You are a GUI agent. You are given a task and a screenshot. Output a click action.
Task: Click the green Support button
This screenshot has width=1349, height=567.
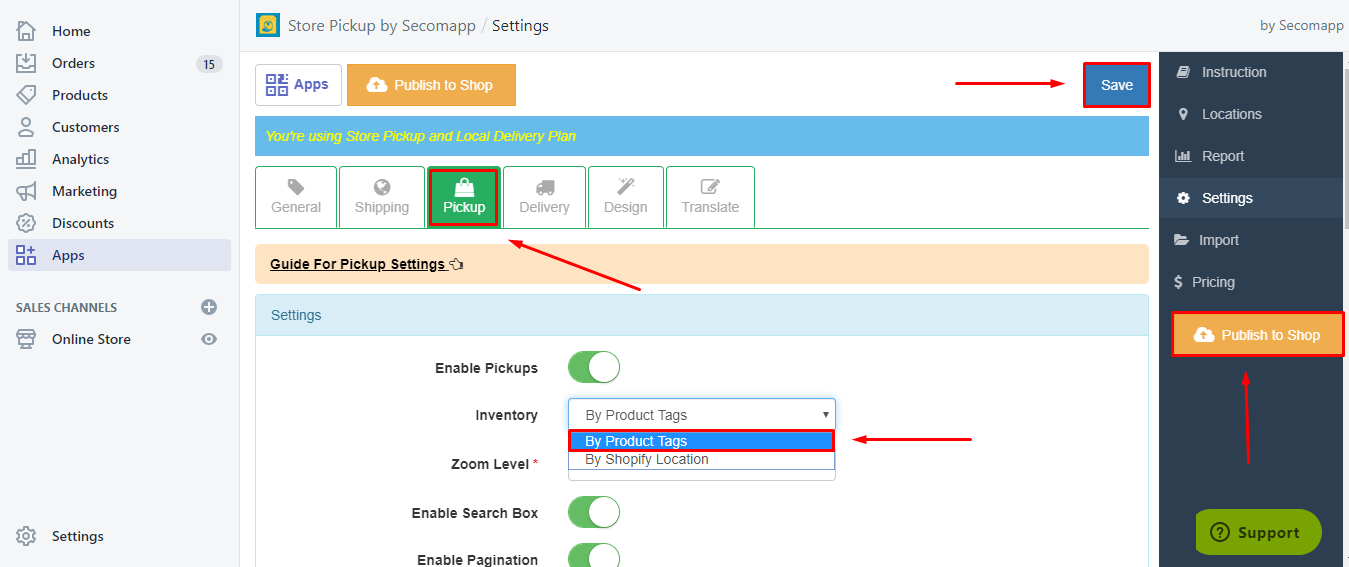click(x=1258, y=533)
